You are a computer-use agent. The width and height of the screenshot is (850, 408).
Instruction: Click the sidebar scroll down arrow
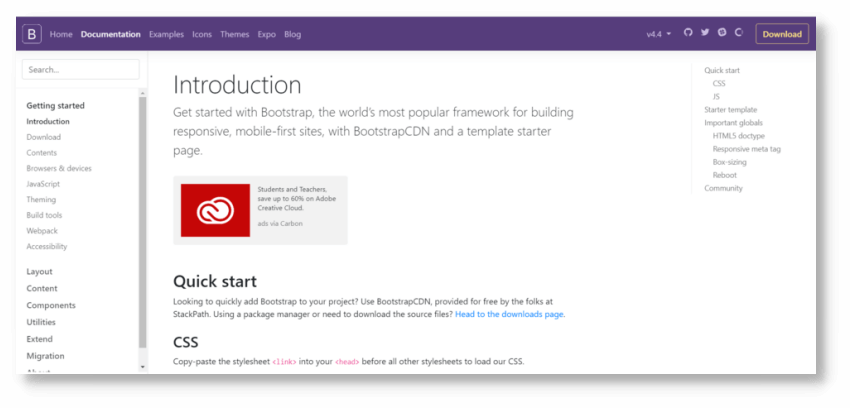[143, 367]
